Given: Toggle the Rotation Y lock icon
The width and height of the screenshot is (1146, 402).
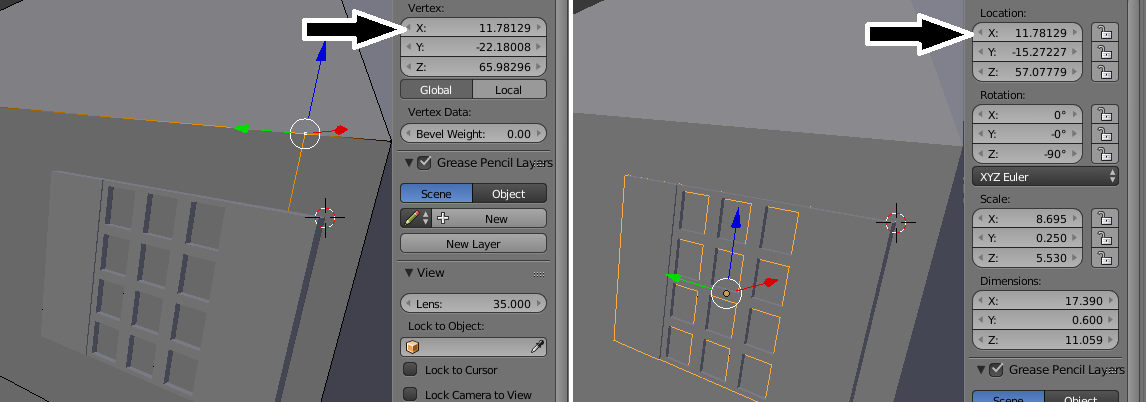Looking at the screenshot, I should pyautogui.click(x=1104, y=134).
